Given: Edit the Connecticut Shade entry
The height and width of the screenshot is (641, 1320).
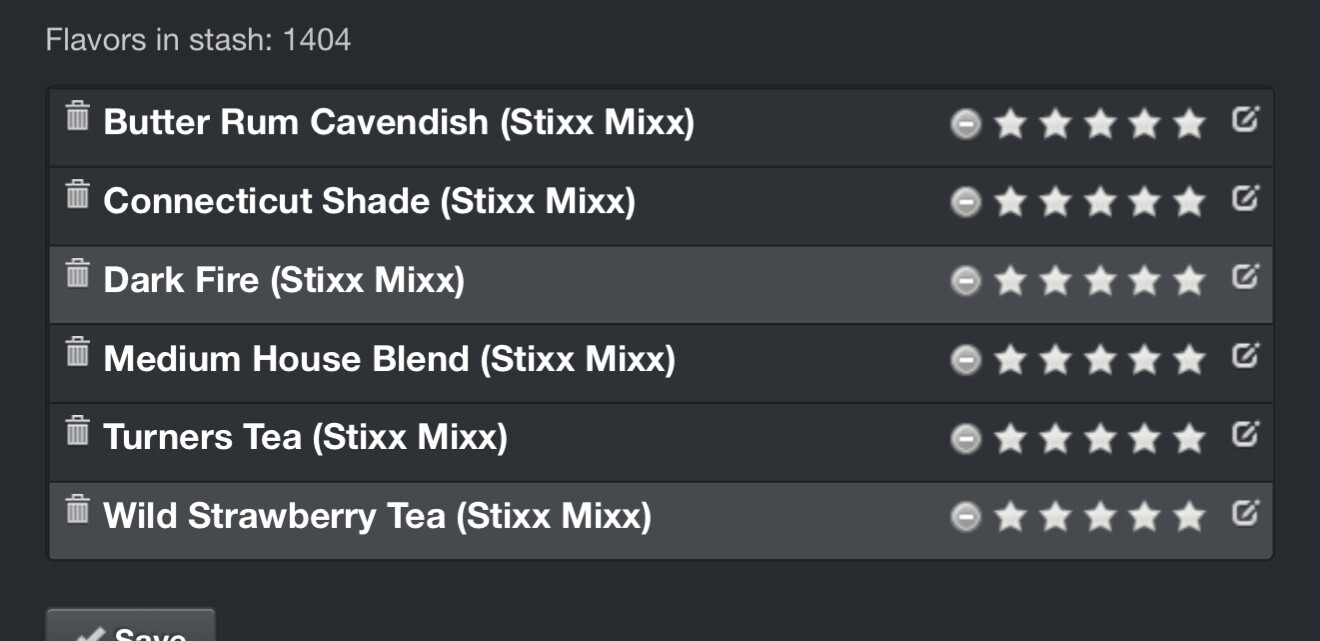Looking at the screenshot, I should point(1244,198).
